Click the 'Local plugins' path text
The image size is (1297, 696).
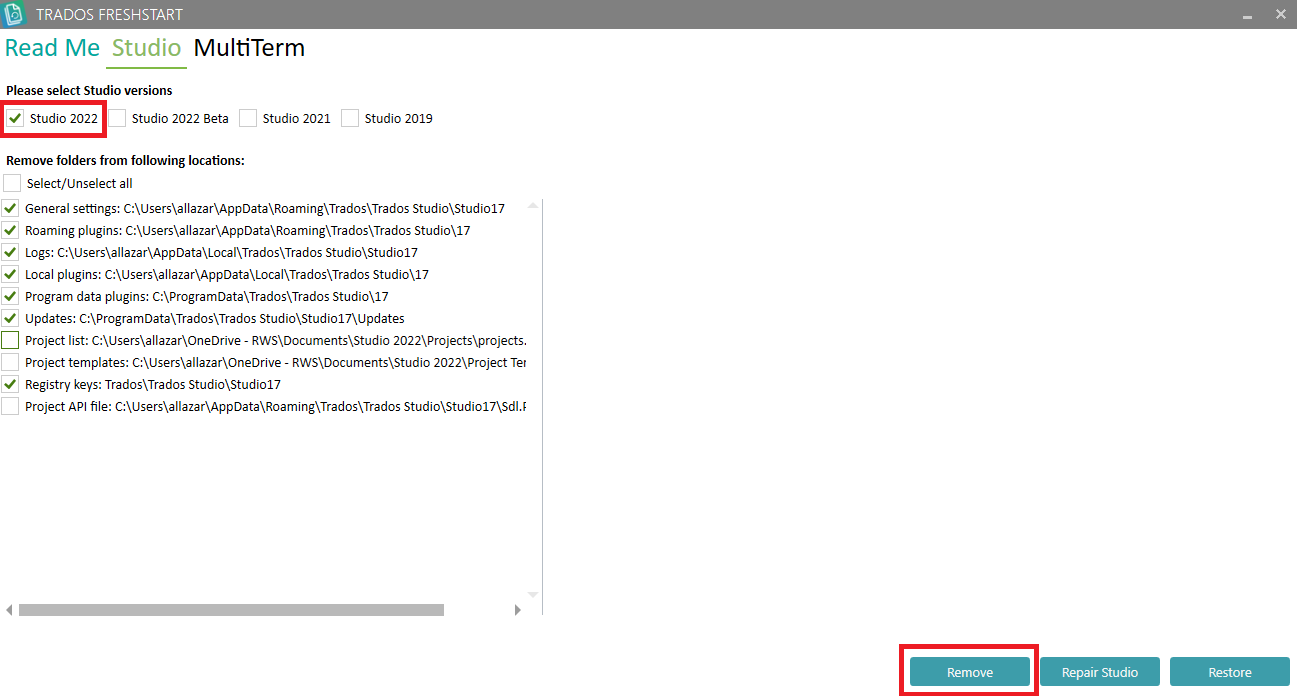[227, 275]
